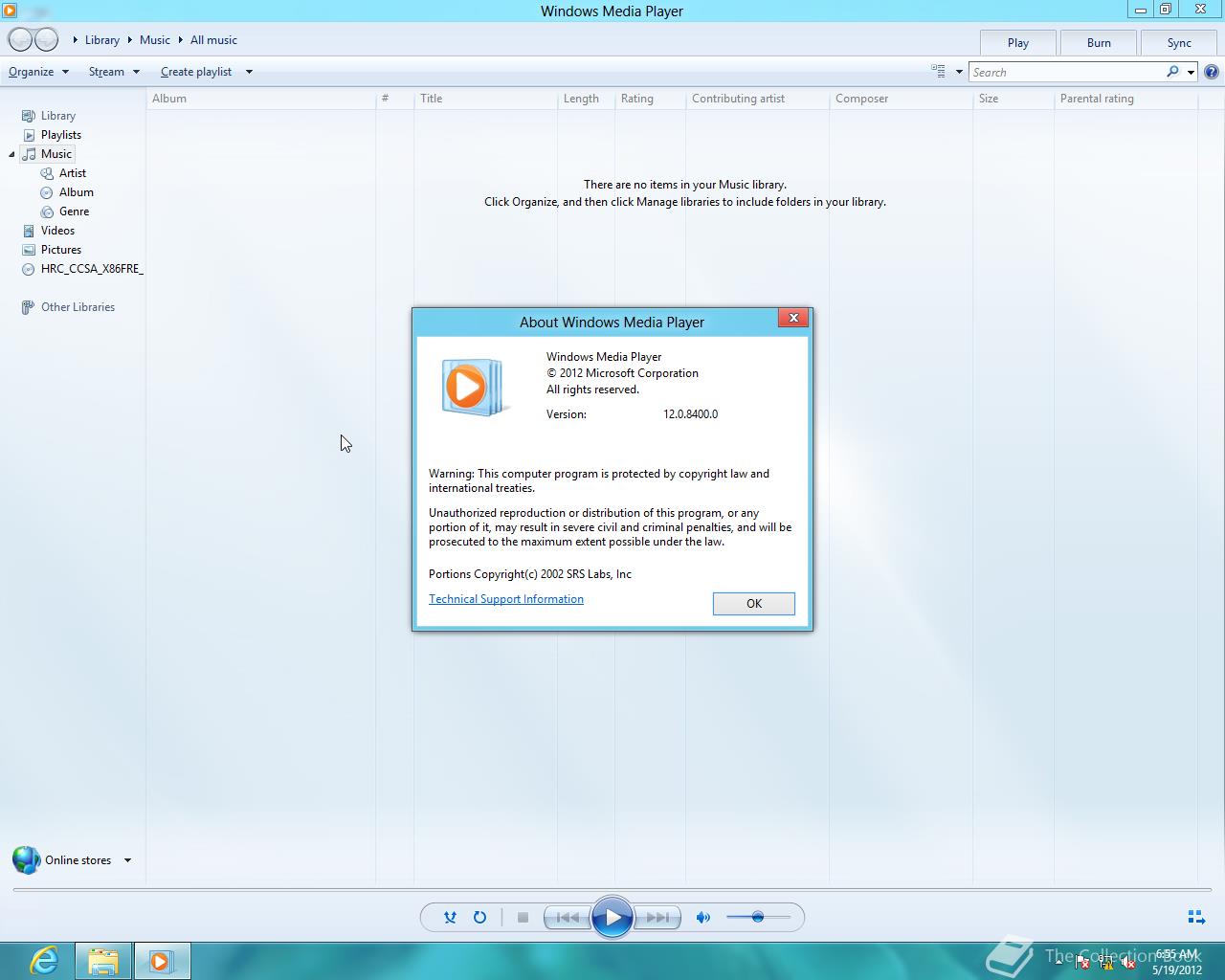
Task: Click the View options icon
Action: (x=939, y=72)
